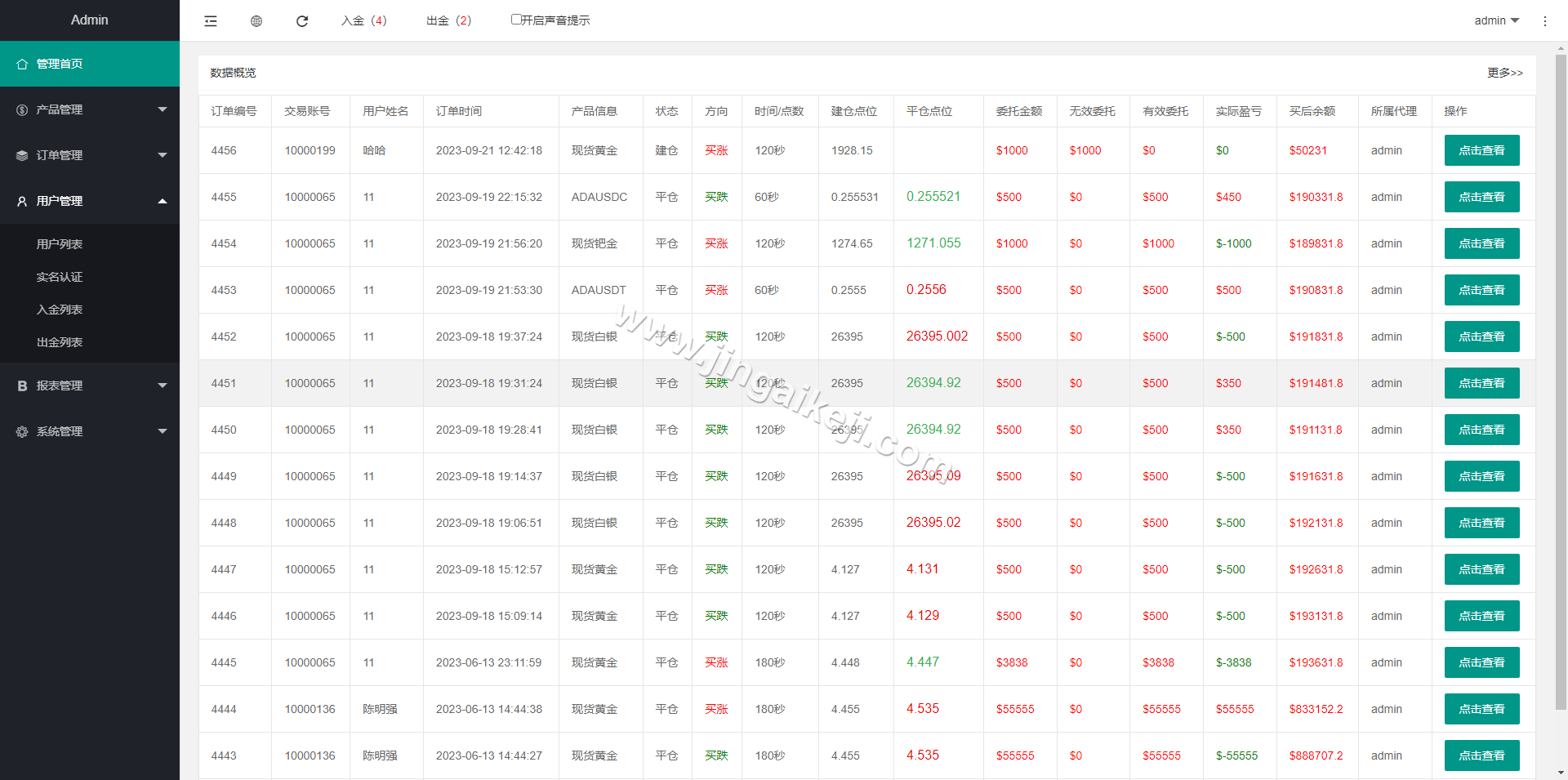Click the 订单管理 layers icon
This screenshot has height=780, width=1568.
22,155
